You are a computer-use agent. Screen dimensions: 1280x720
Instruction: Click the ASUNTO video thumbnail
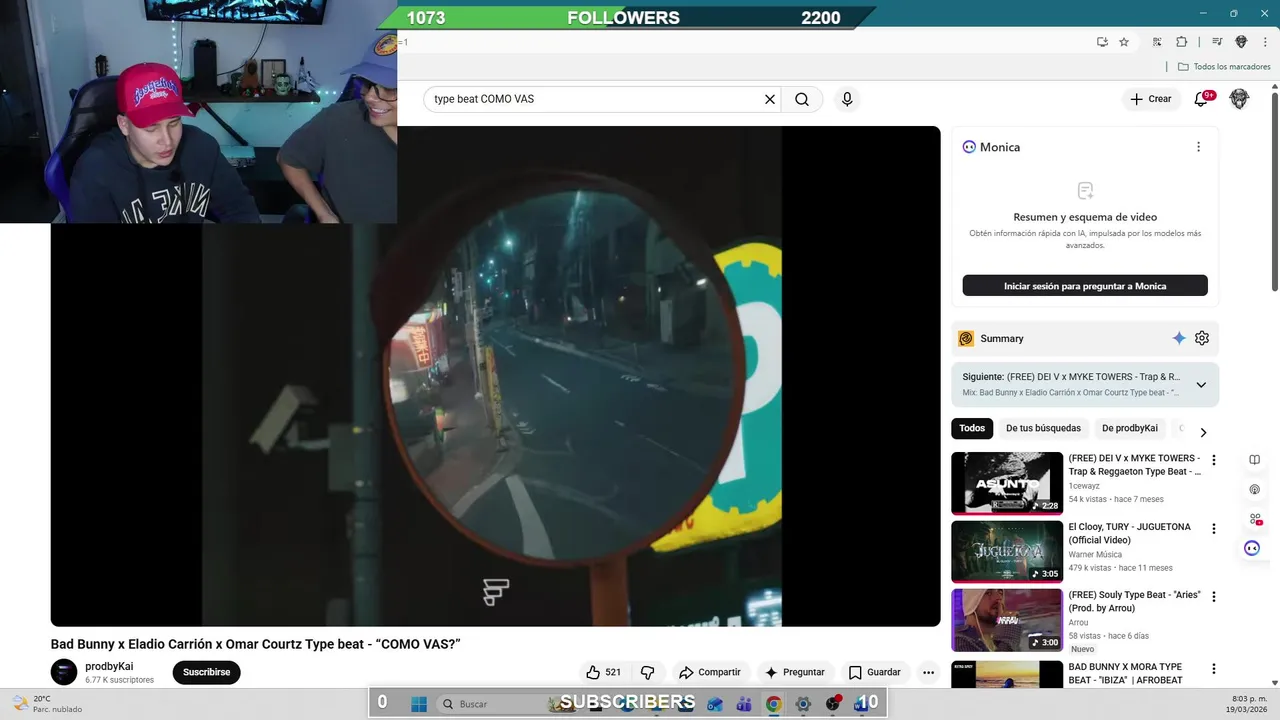click(1007, 483)
